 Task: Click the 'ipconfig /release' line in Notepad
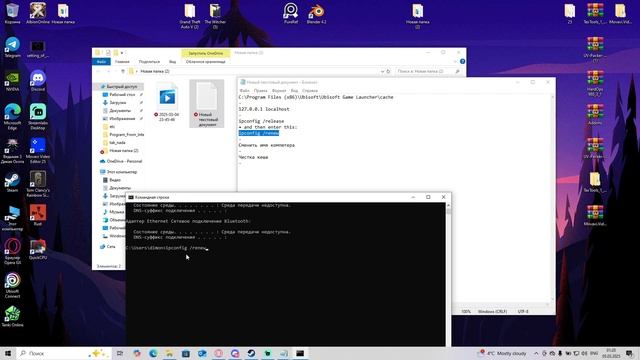[261, 121]
